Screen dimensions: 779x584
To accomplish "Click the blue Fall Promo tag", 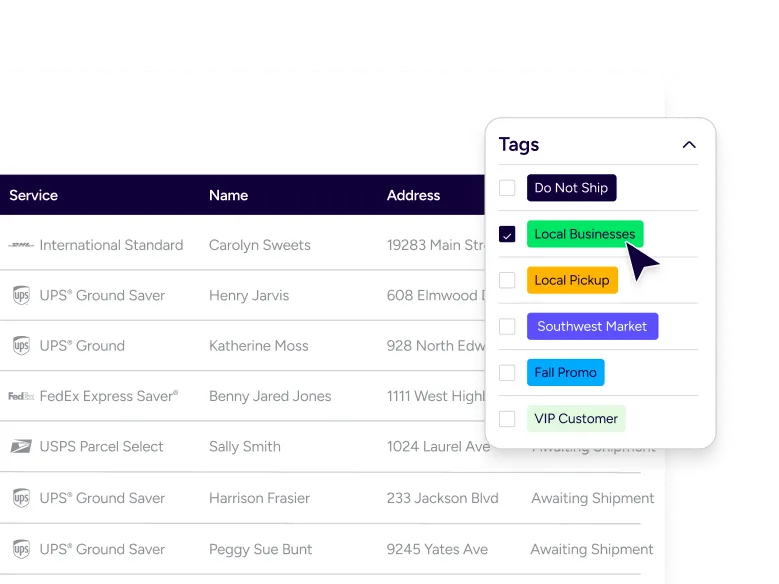I will coord(565,372).
